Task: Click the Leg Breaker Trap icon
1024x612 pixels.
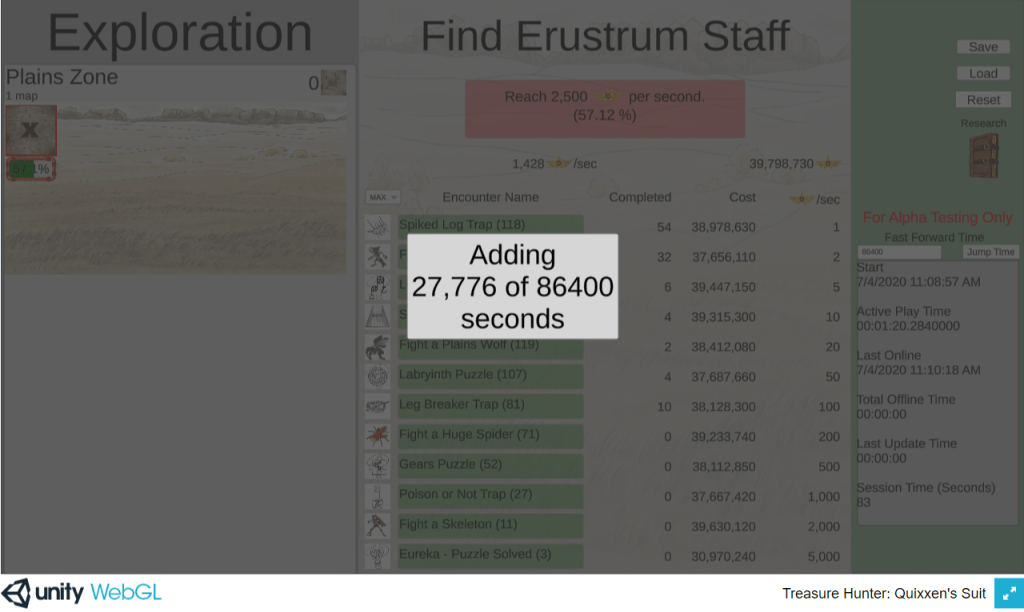Action: pos(378,406)
